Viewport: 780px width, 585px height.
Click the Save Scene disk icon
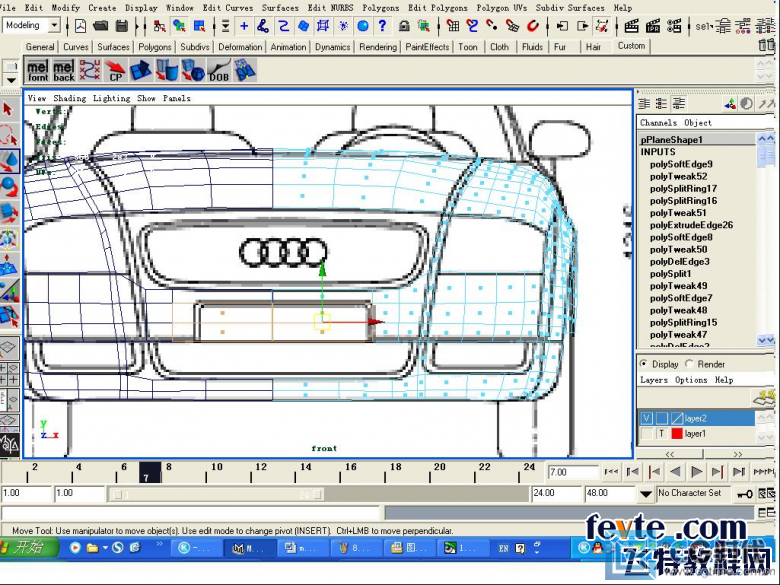coord(122,26)
